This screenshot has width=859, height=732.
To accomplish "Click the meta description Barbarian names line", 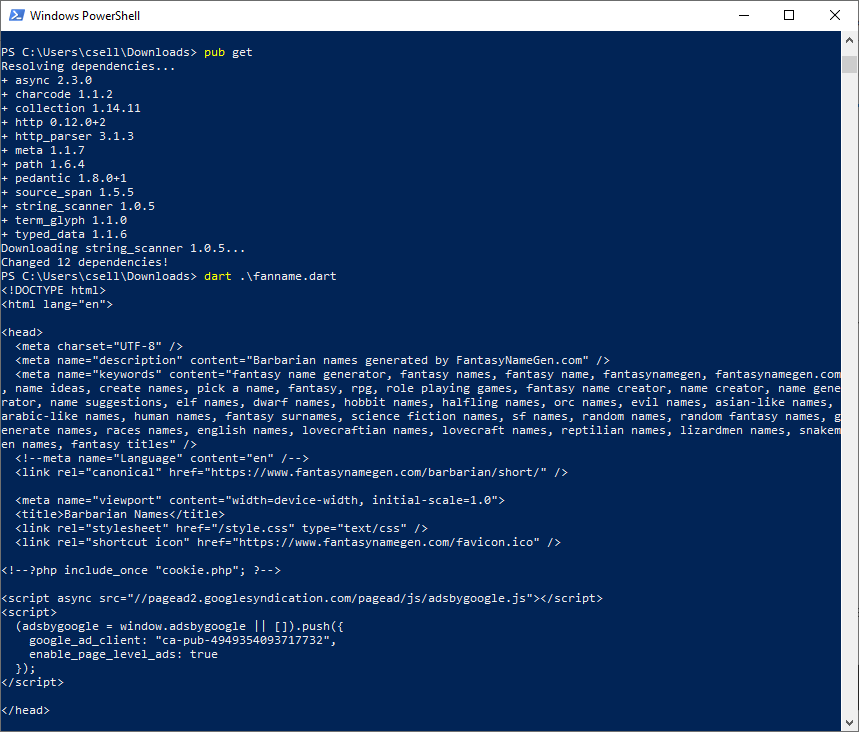I will tap(312, 361).
